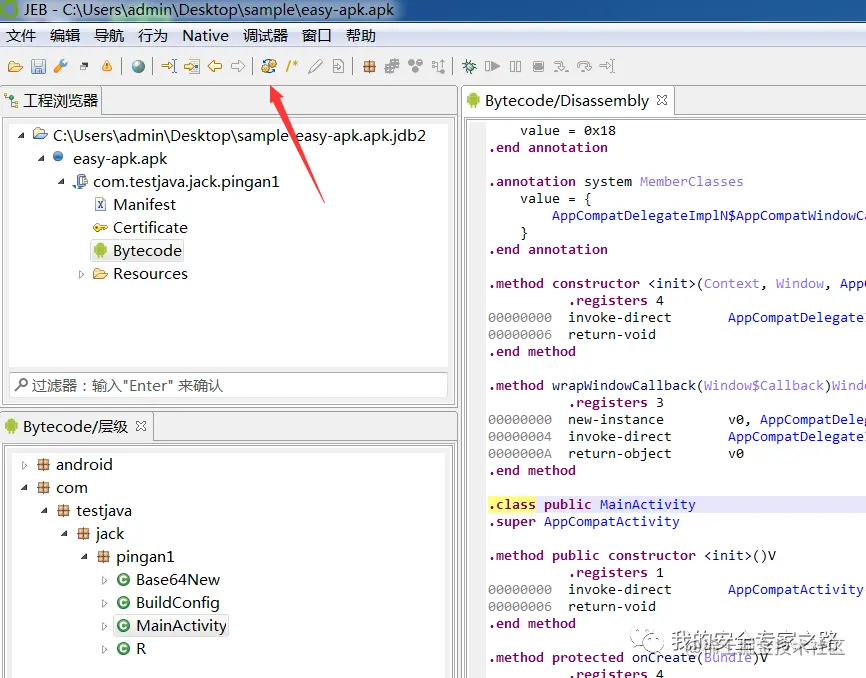Navigate back with the left arrow icon
The height and width of the screenshot is (678, 866).
[x=215, y=67]
